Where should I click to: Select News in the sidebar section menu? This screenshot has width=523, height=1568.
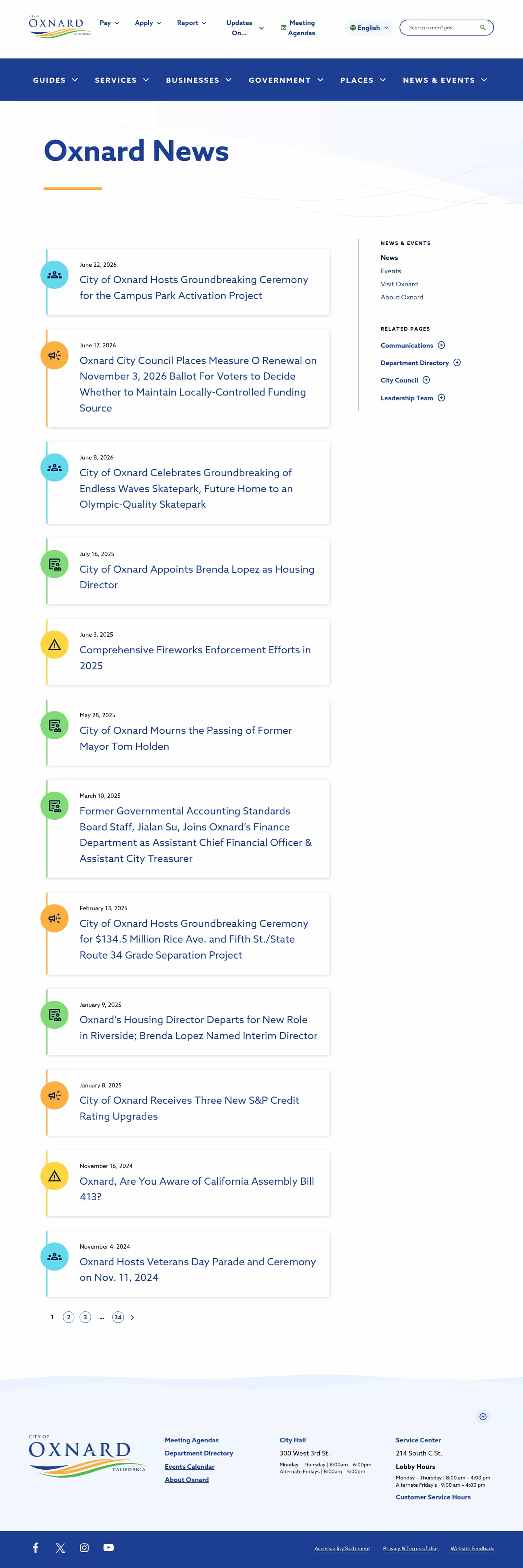(389, 258)
